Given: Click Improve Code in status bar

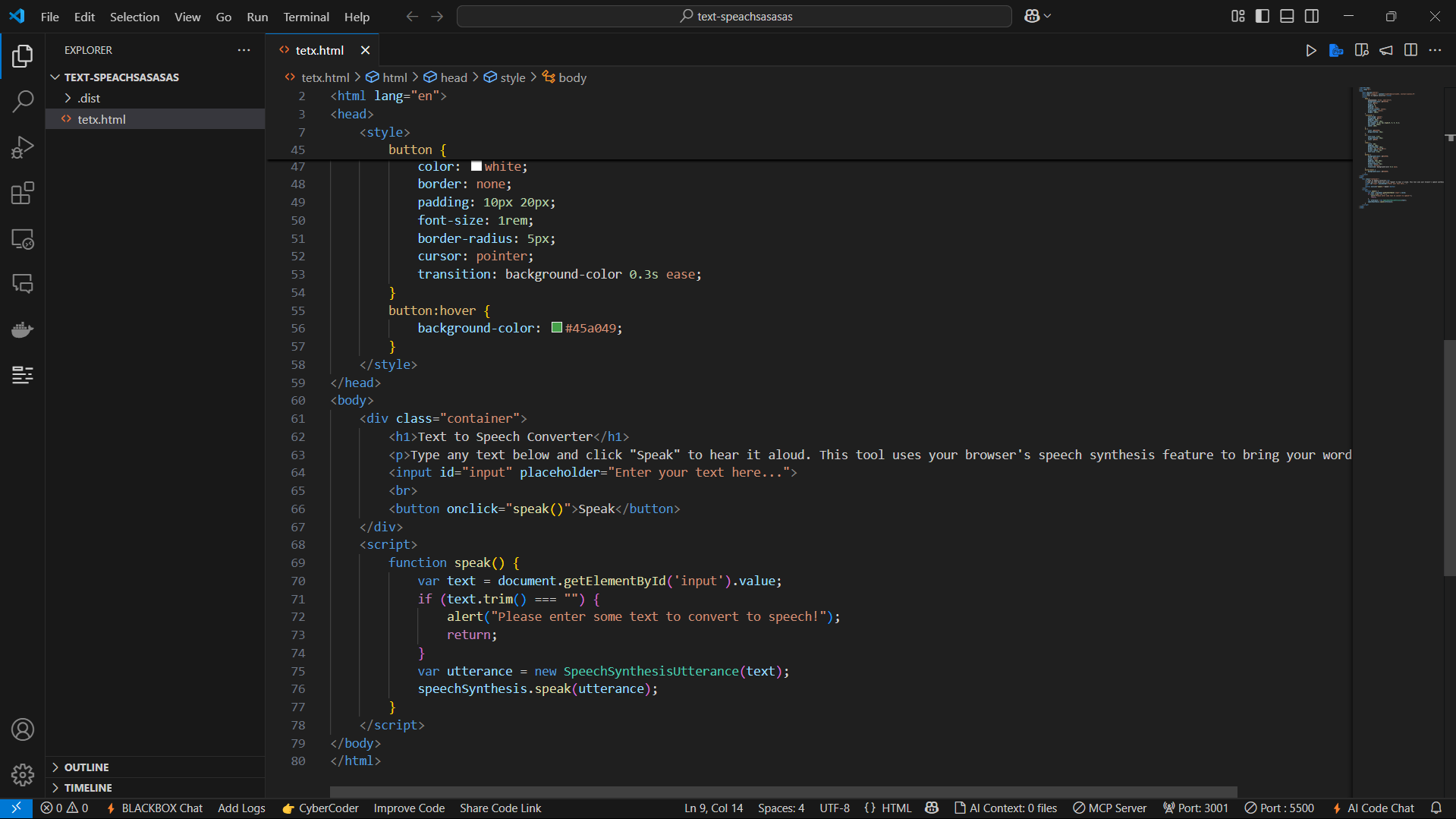Looking at the screenshot, I should pyautogui.click(x=409, y=808).
